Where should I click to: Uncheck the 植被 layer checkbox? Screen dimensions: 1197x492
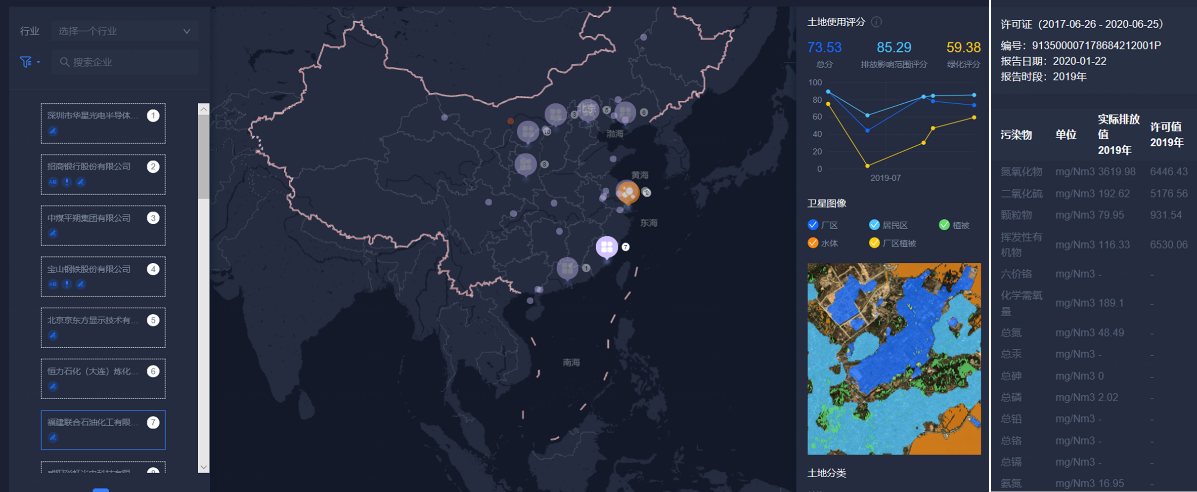pyautogui.click(x=945, y=225)
